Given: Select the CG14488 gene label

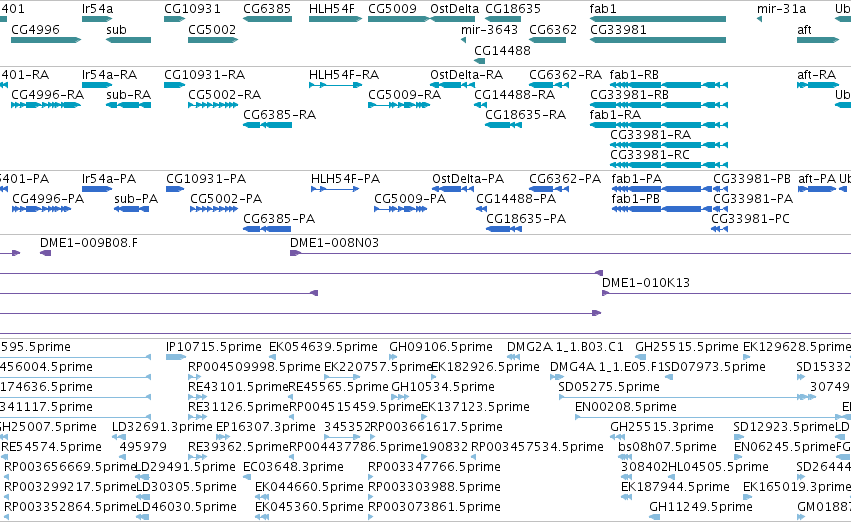Looking at the screenshot, I should tap(503, 50).
